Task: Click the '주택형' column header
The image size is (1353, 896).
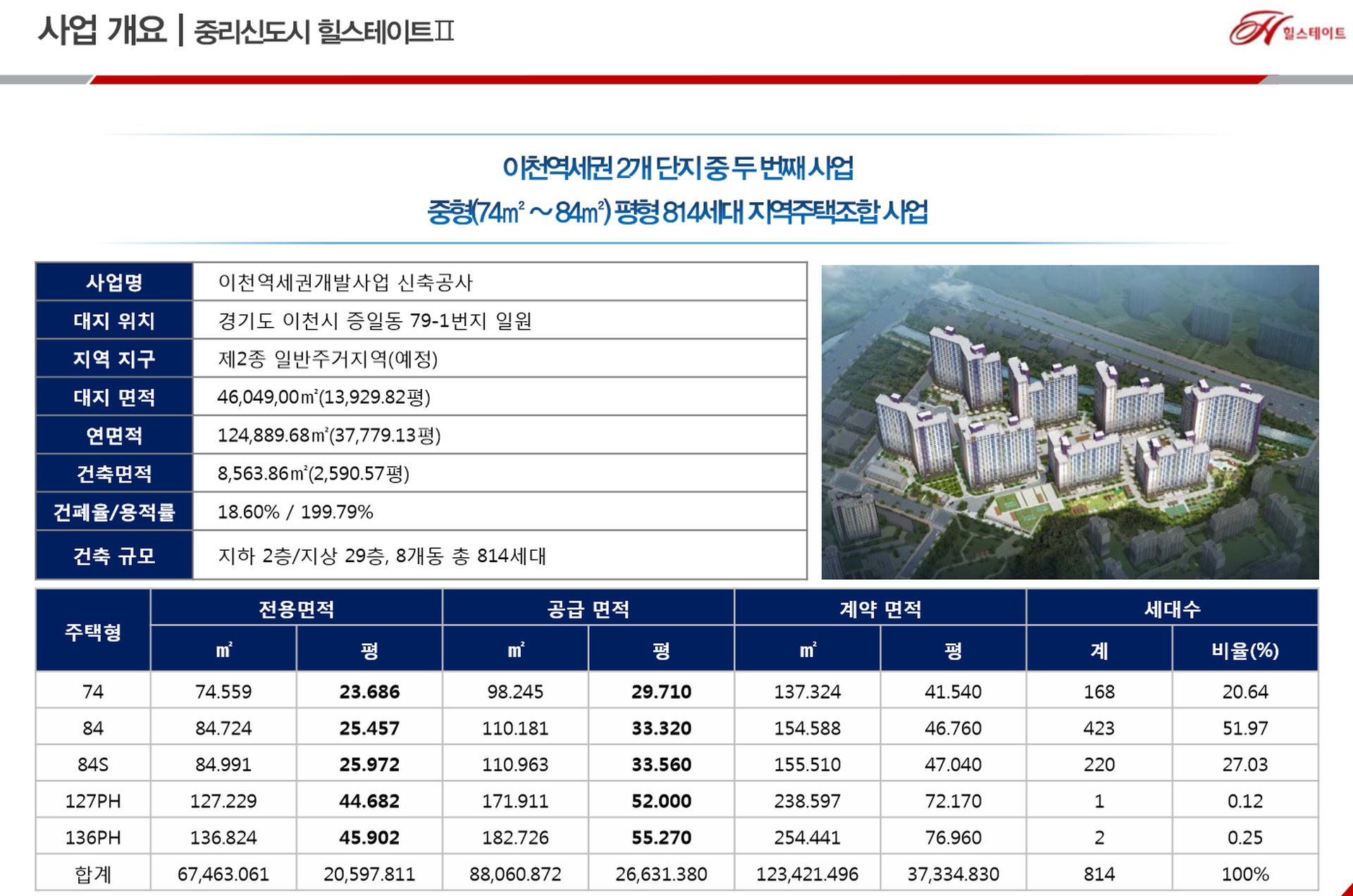Action: click(93, 631)
